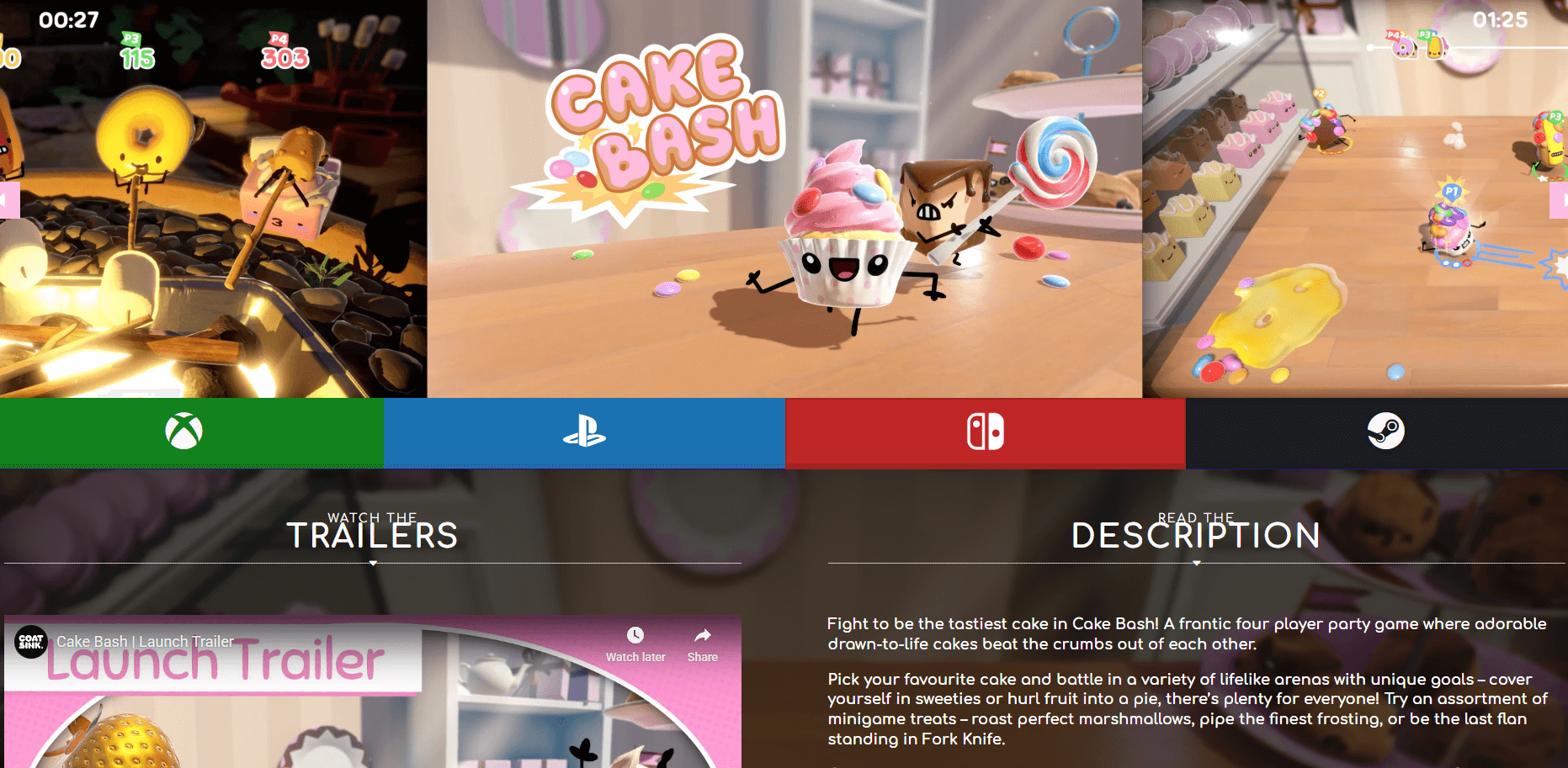The height and width of the screenshot is (768, 1568).
Task: Open the Coatsink channel avatar icon
Action: click(x=31, y=642)
